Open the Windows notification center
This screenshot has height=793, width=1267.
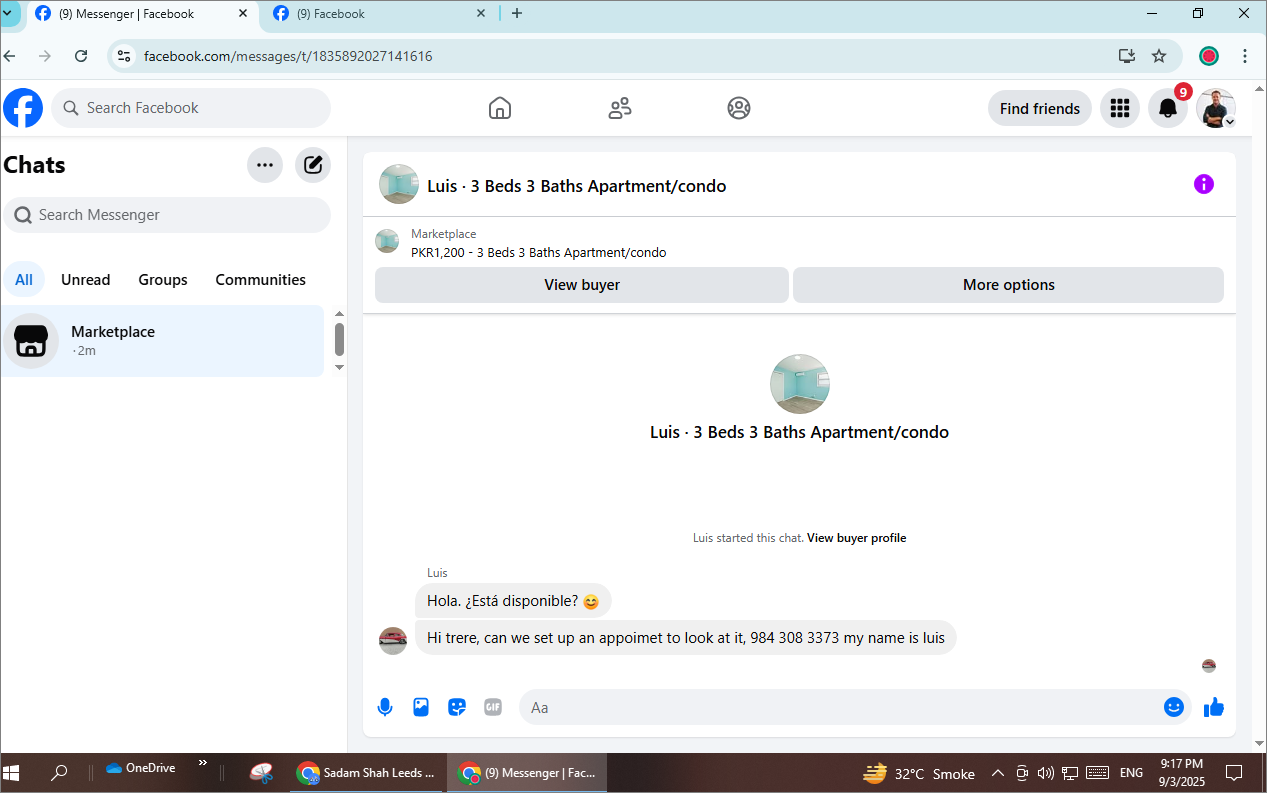point(1234,773)
